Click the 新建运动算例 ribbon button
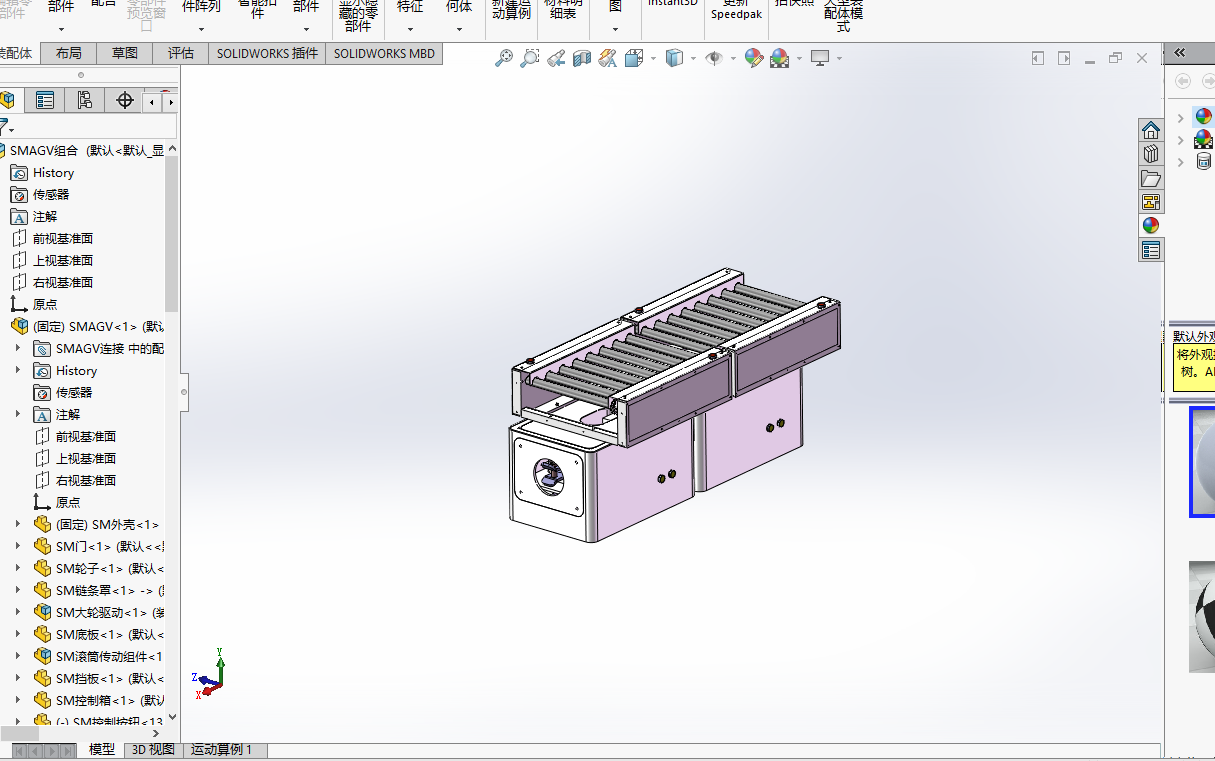Screen dimensions: 1215x761 tap(511, 10)
